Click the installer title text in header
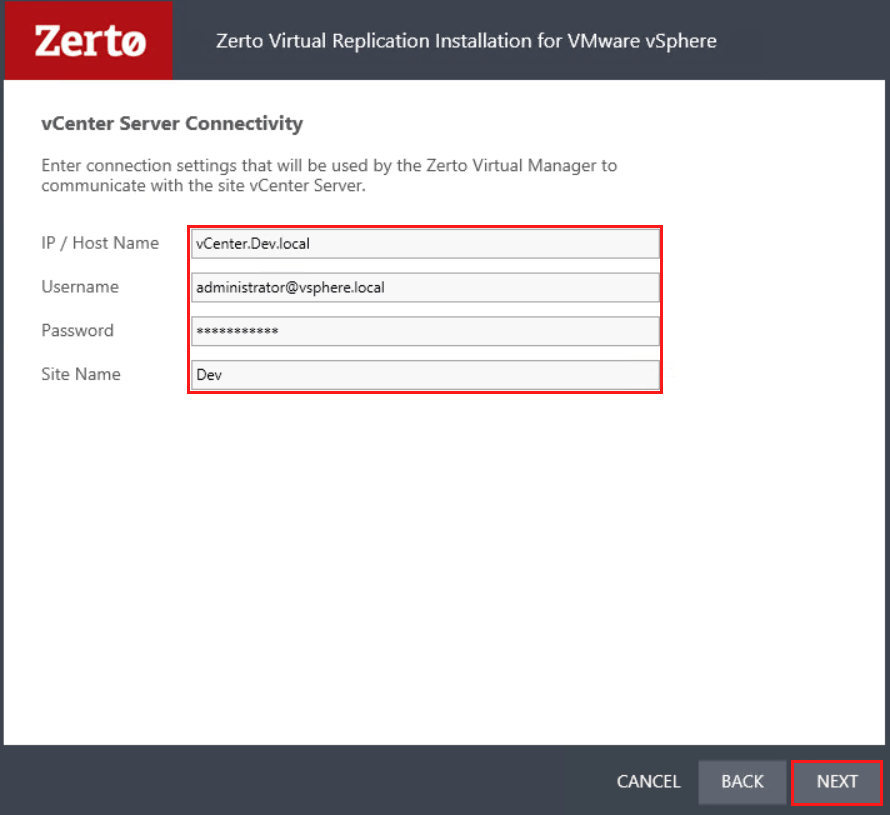 pos(466,41)
